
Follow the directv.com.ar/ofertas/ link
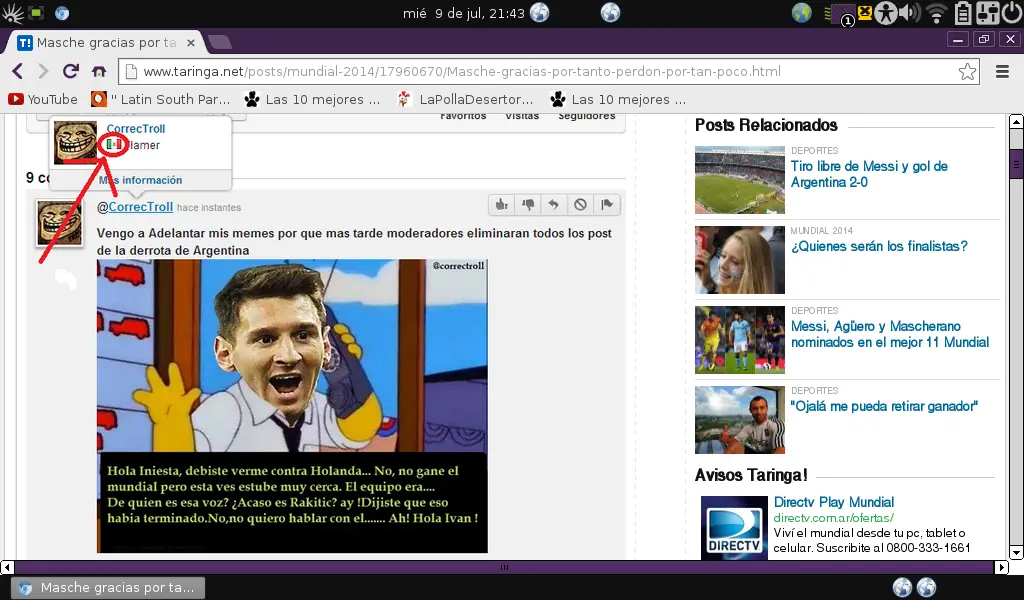click(x=833, y=518)
